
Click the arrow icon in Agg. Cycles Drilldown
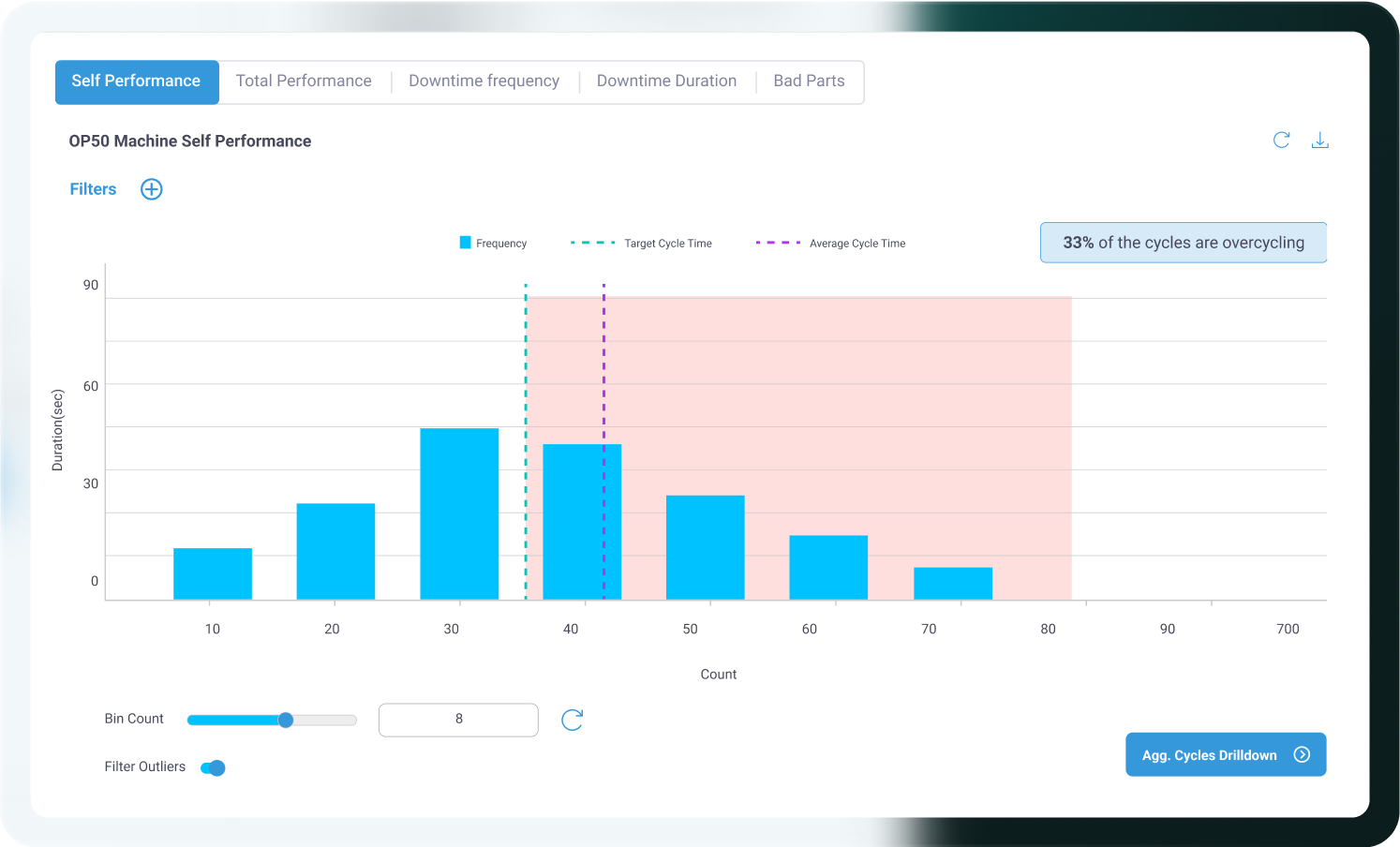1302,754
